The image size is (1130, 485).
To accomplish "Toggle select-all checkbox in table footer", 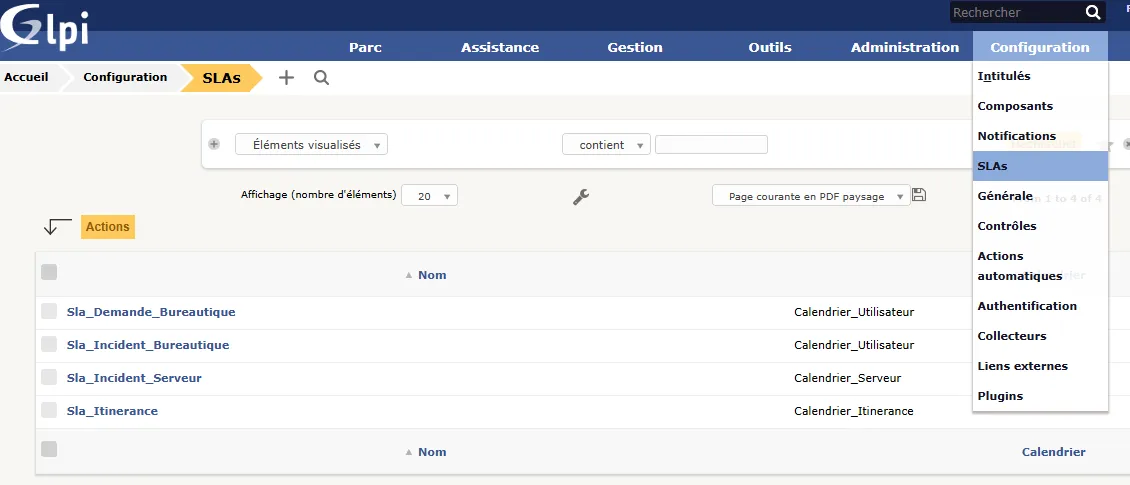I will click(x=49, y=449).
